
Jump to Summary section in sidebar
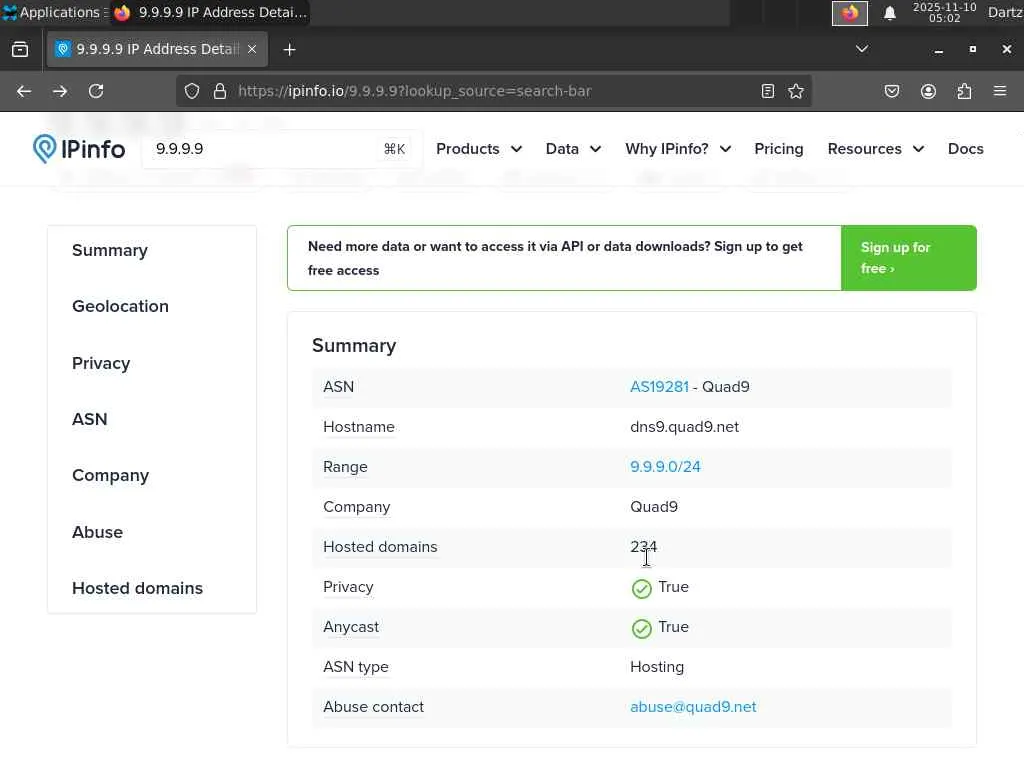point(110,251)
